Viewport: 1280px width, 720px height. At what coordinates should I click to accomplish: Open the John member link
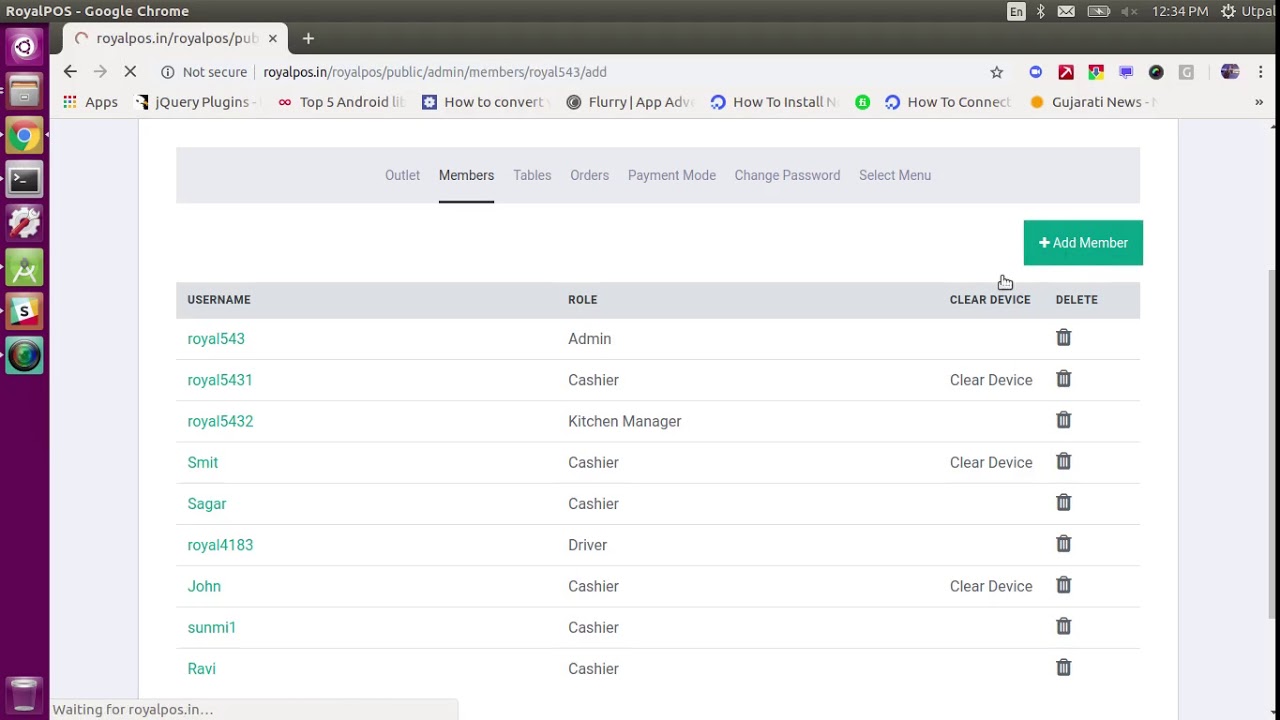tap(204, 586)
